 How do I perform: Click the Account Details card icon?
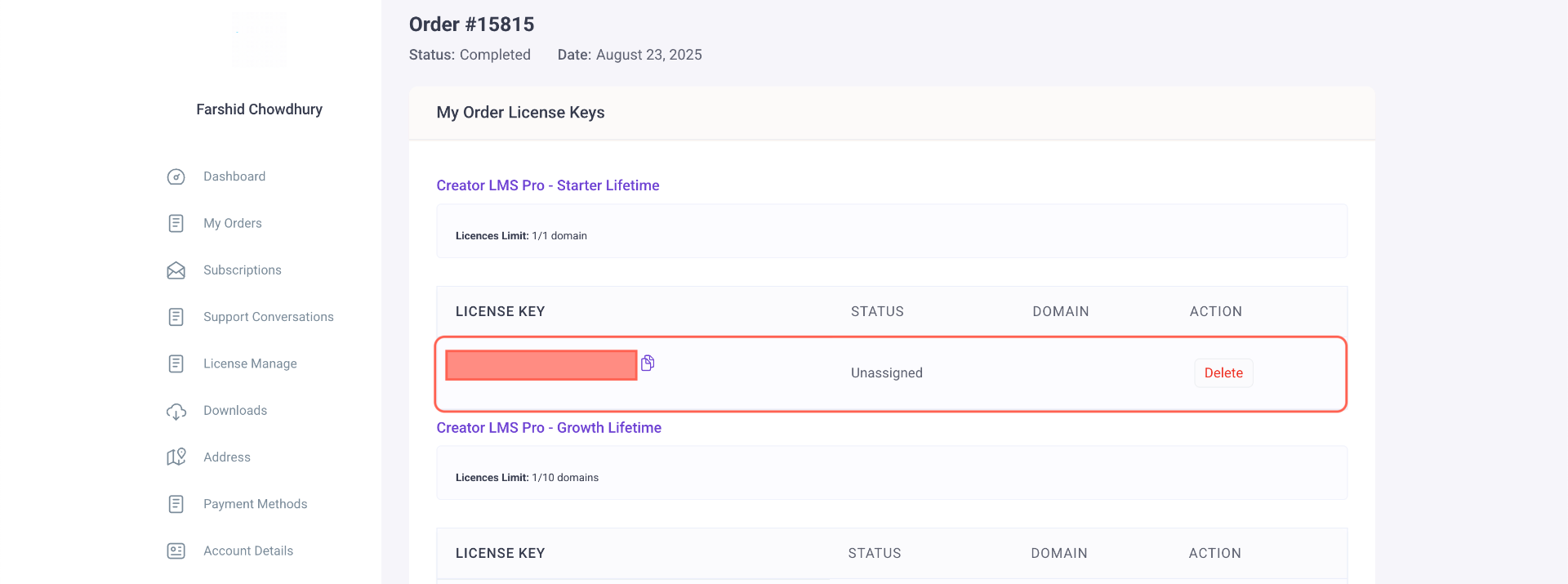click(176, 551)
